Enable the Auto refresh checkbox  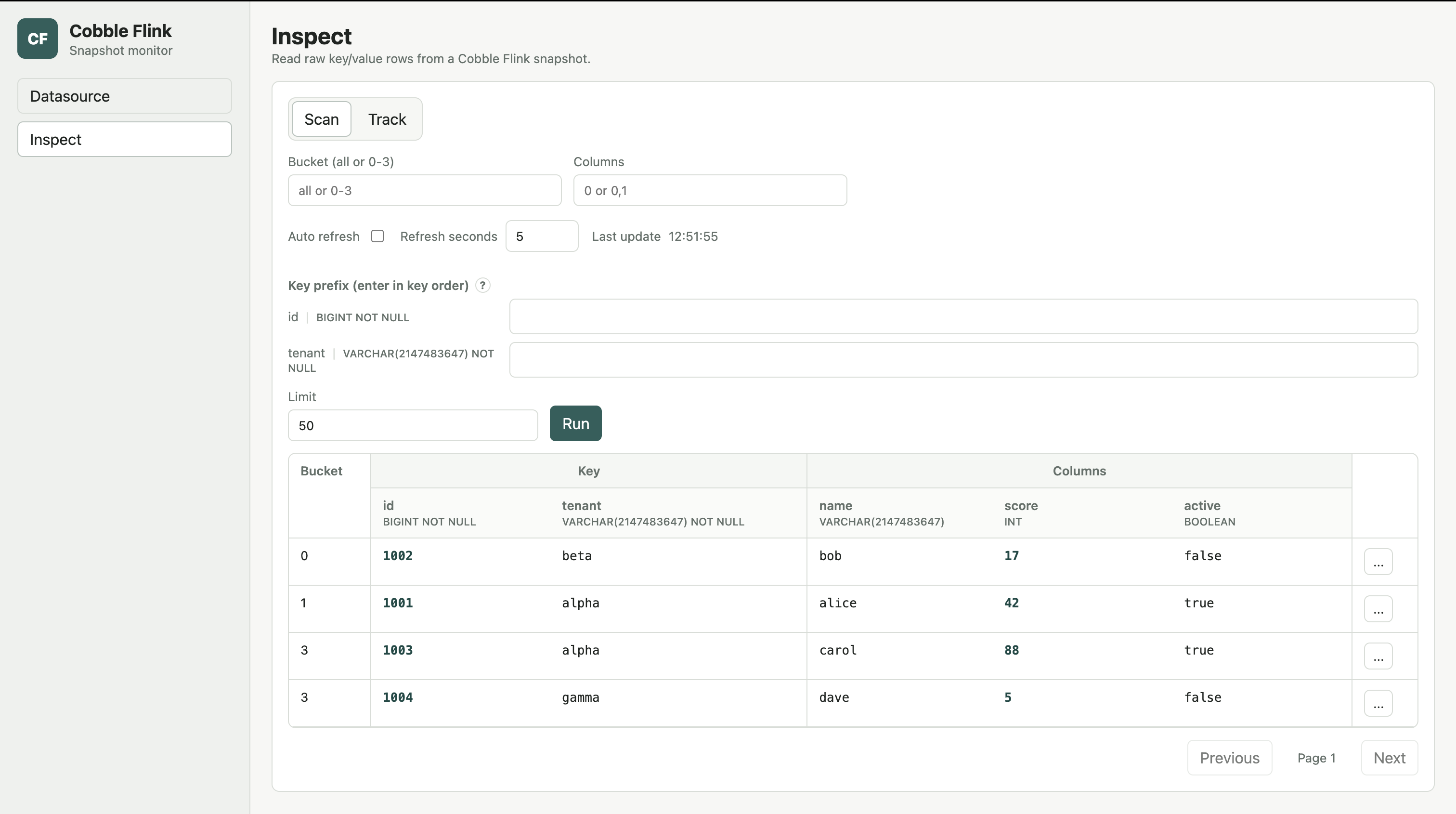coord(377,236)
